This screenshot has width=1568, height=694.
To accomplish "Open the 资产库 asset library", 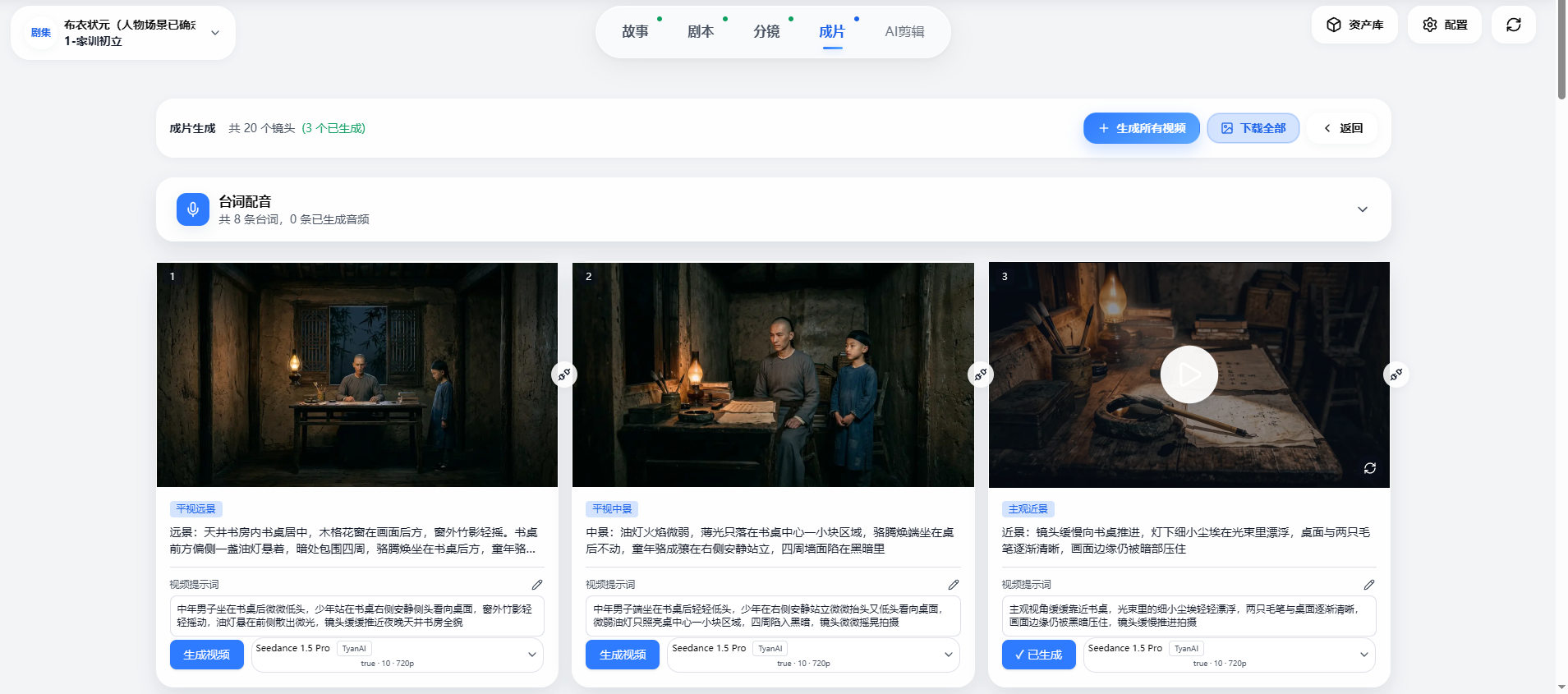I will 1354,25.
